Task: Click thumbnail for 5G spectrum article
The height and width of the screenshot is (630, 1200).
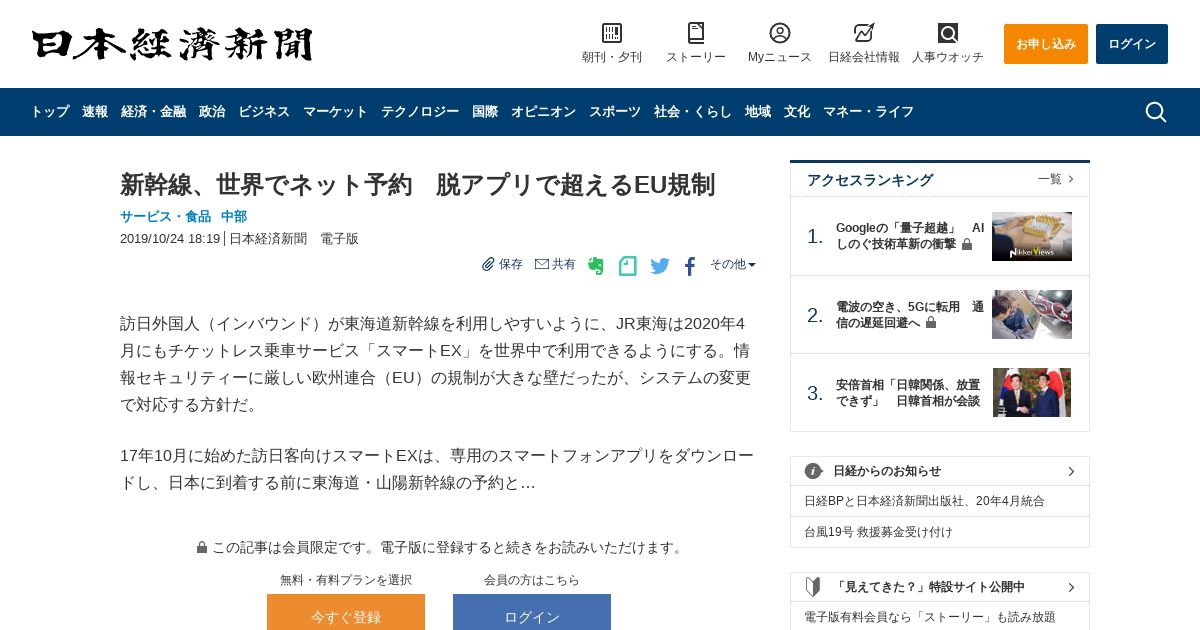Action: [1032, 315]
